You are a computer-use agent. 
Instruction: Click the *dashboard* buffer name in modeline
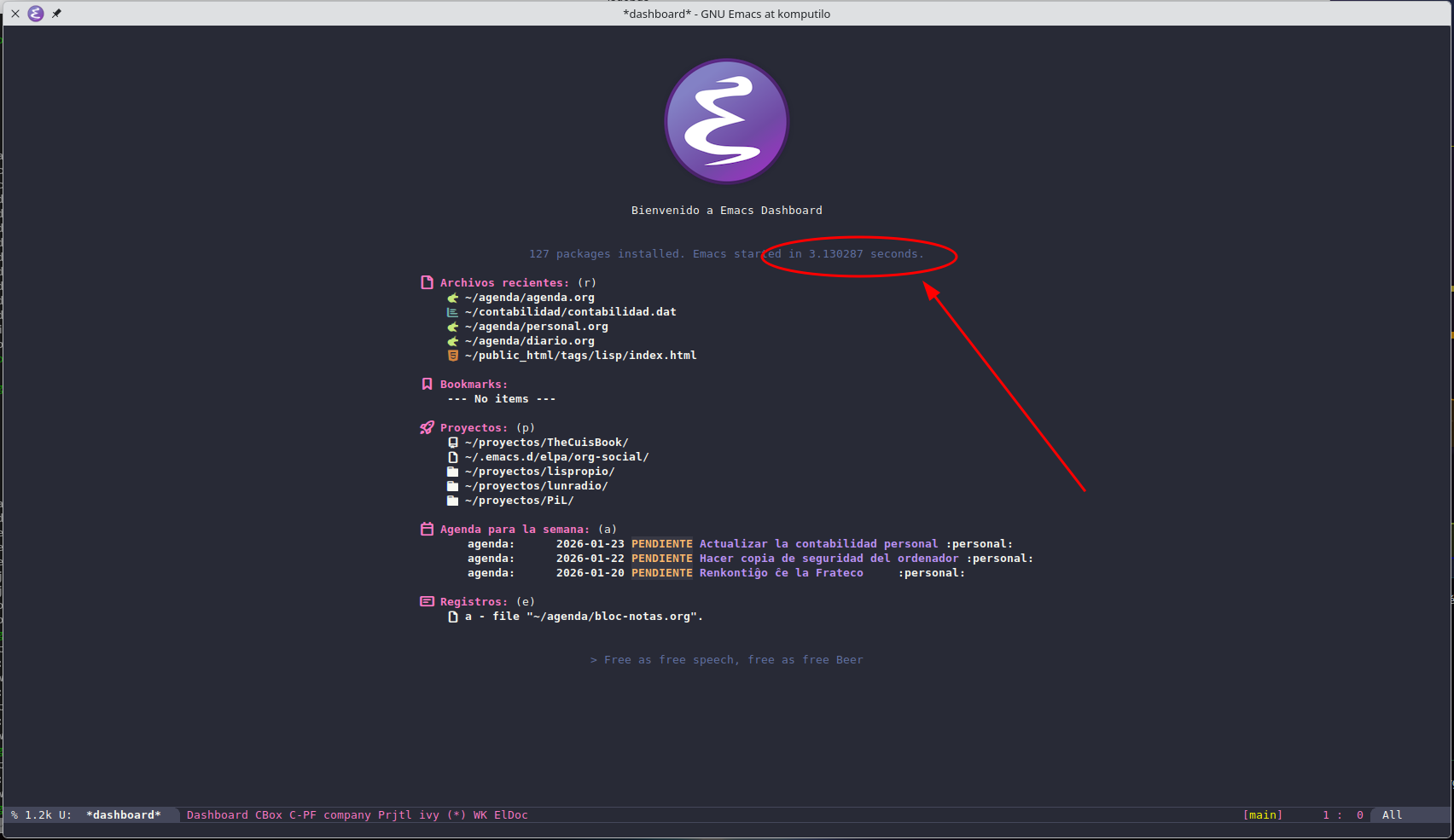coord(124,815)
